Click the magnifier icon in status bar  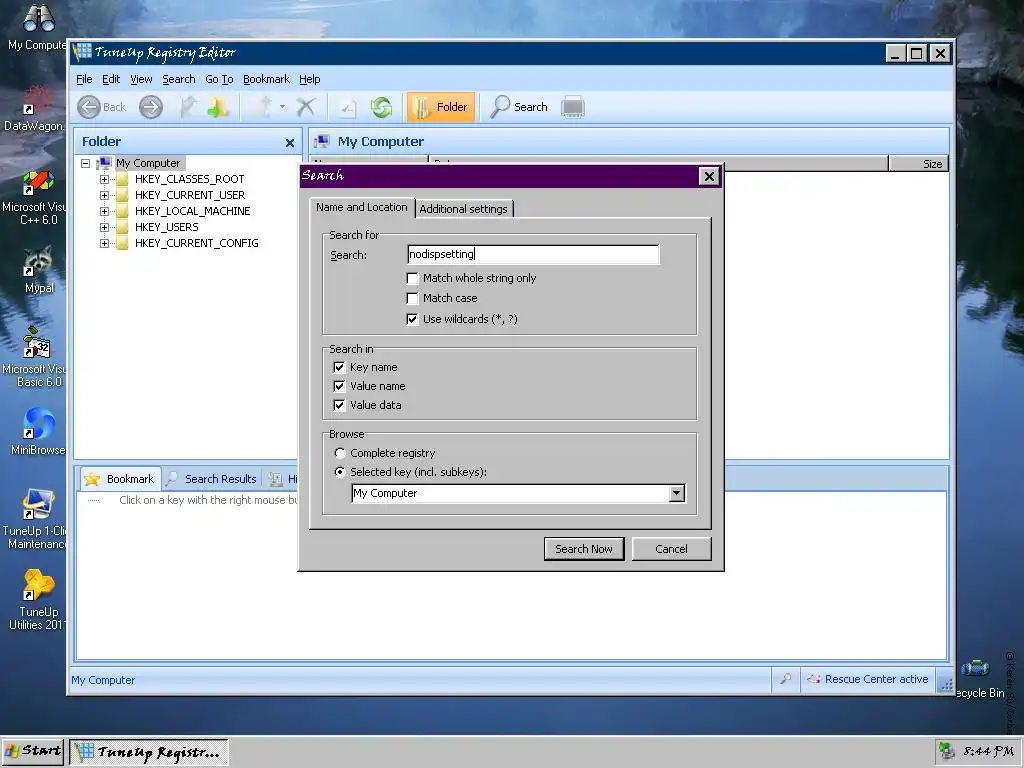(786, 679)
